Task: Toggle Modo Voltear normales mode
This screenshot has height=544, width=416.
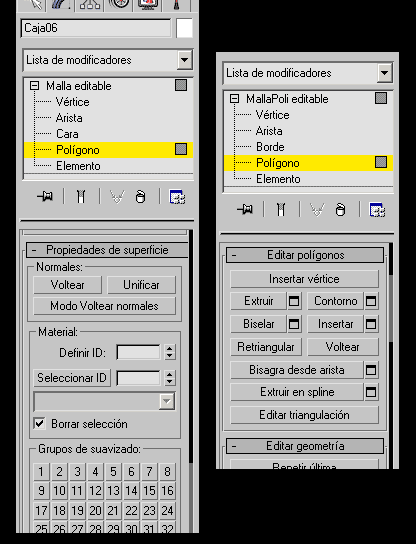Action: coord(104,306)
